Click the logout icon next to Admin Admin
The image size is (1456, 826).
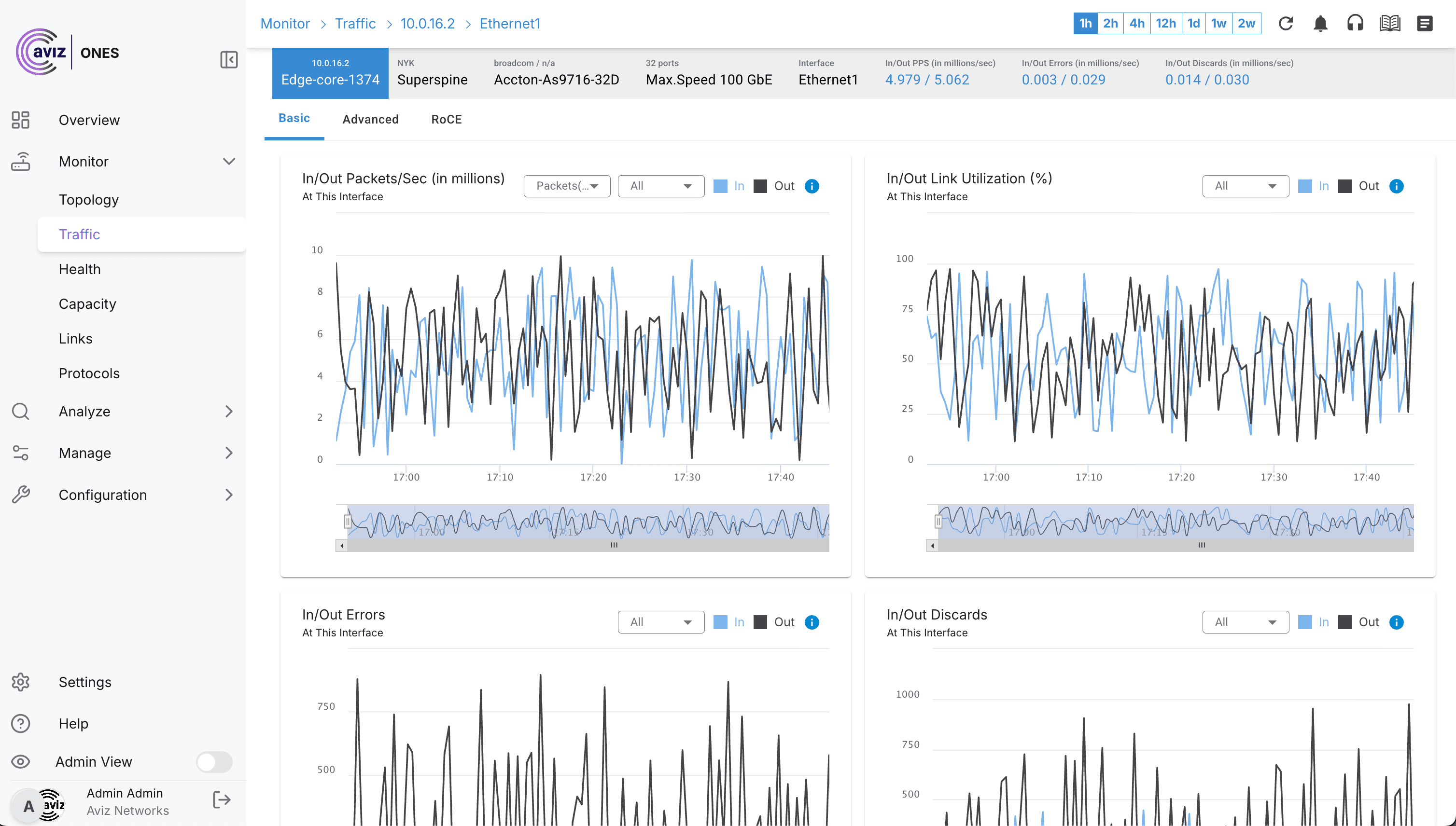point(222,800)
